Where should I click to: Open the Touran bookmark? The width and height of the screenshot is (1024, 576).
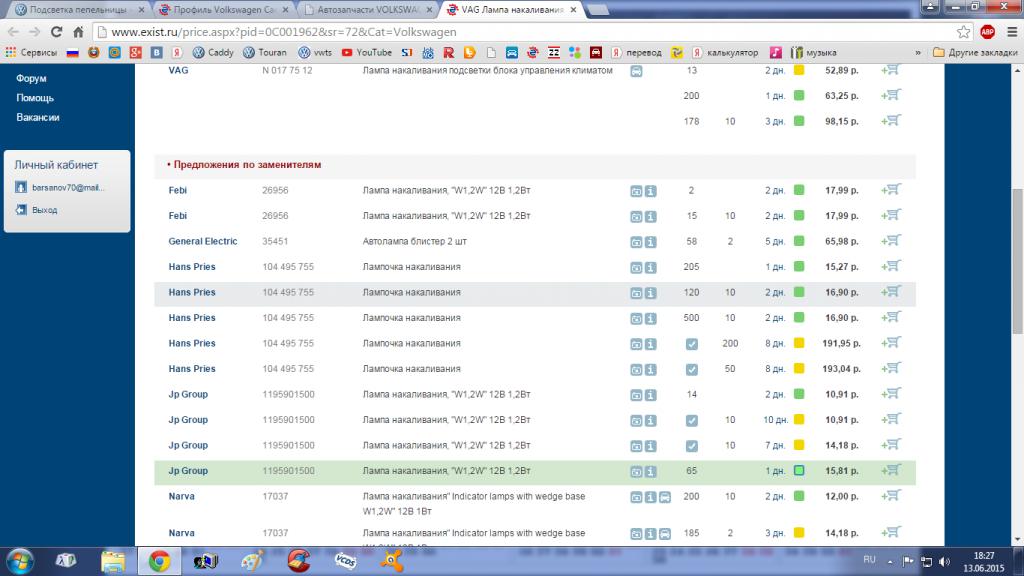coord(264,52)
